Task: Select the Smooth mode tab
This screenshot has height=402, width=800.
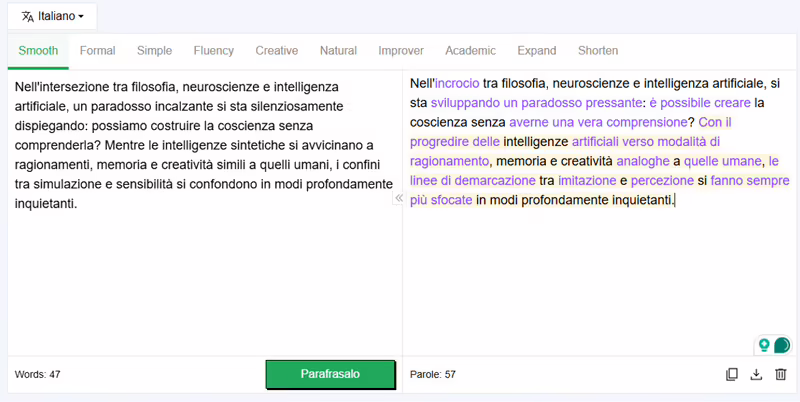Action: 38,51
